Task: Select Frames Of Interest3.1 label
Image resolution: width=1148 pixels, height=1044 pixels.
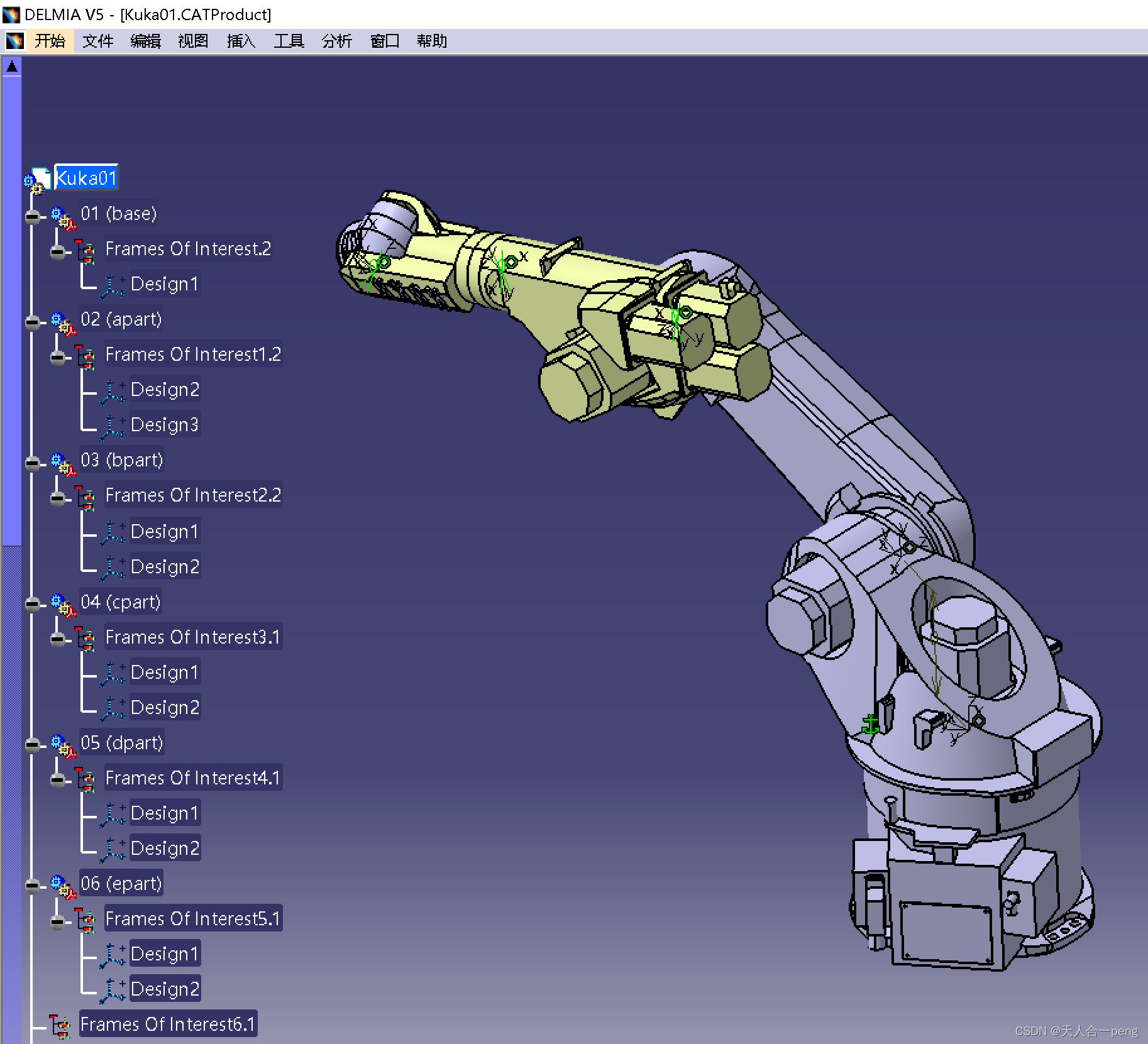Action: (193, 637)
